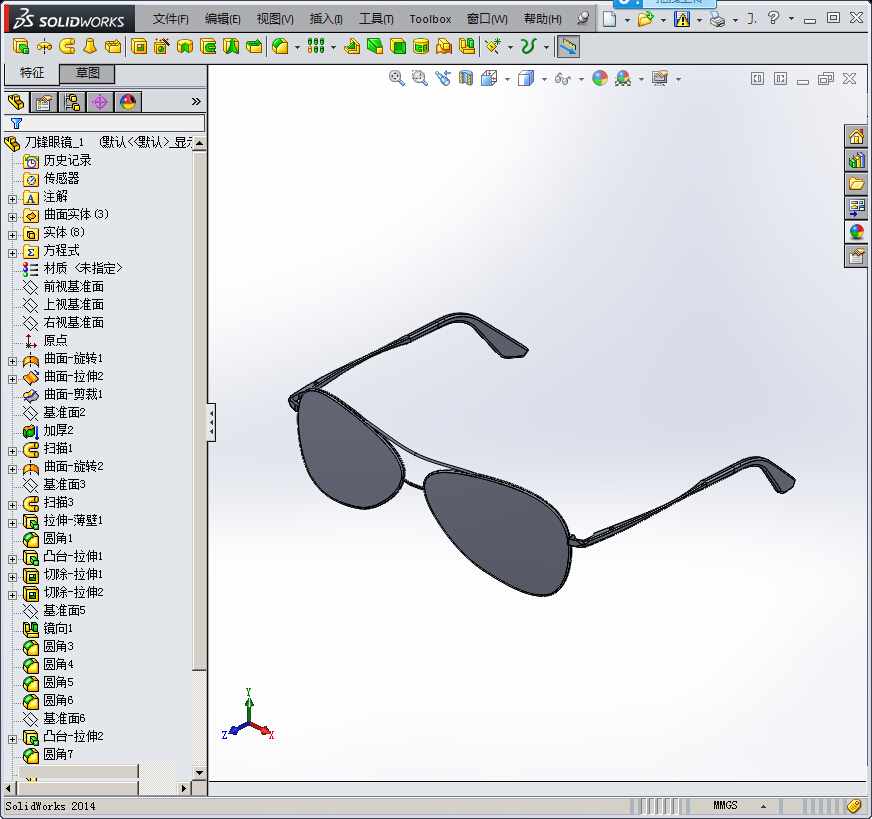
Task: Select the Revolved Boss/Base tool
Action: [44, 47]
